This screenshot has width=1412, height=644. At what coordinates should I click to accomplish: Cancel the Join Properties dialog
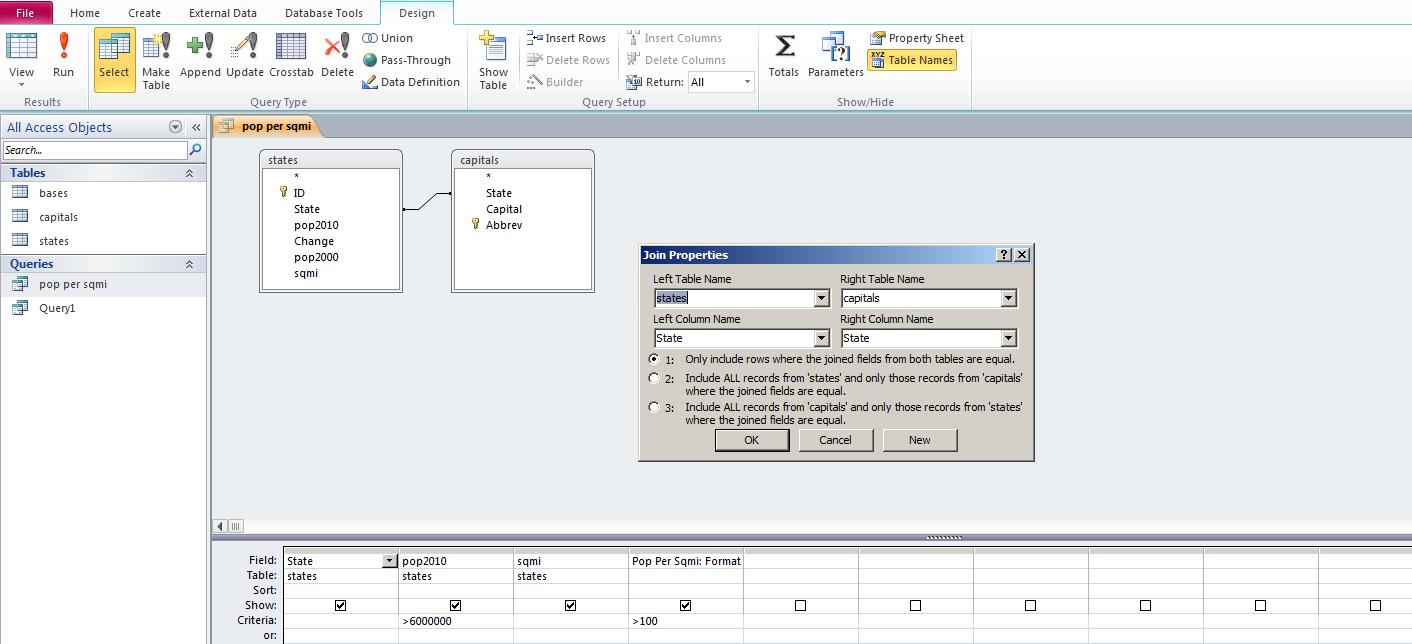(836, 440)
